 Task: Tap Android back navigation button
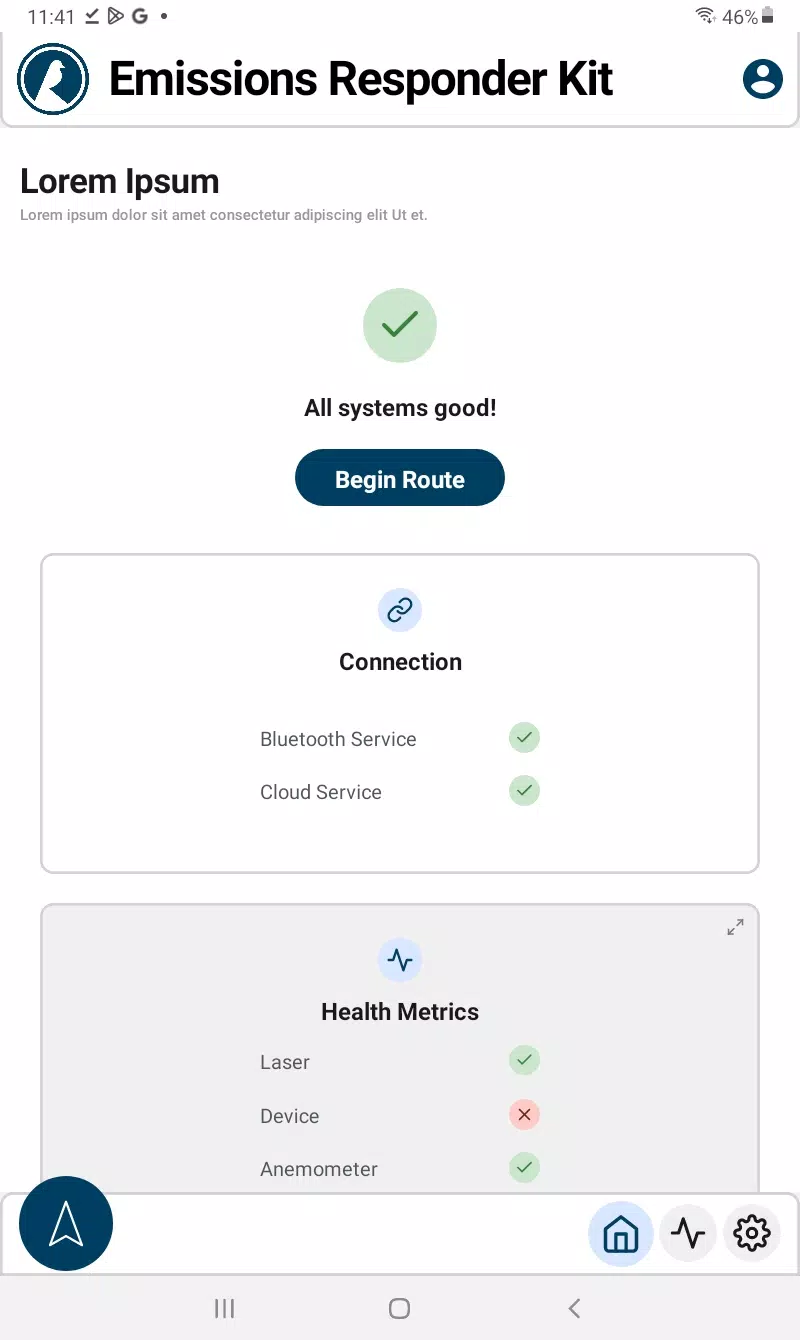[x=574, y=1308]
